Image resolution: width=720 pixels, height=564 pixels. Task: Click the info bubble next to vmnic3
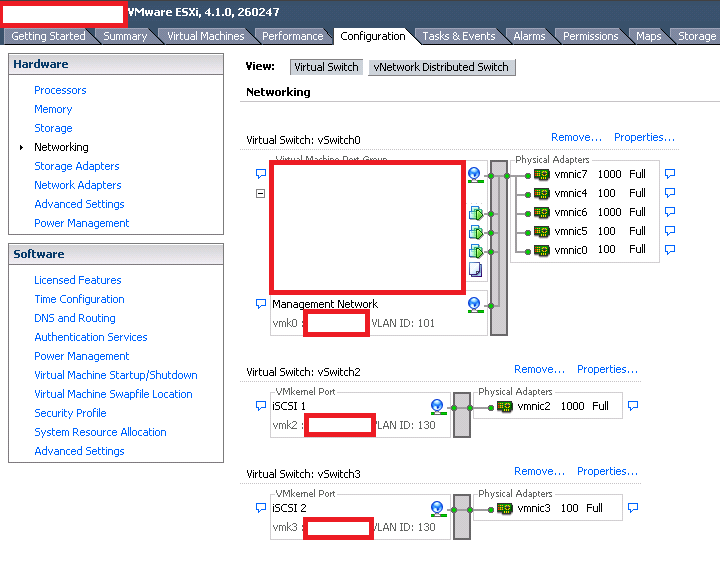point(633,508)
